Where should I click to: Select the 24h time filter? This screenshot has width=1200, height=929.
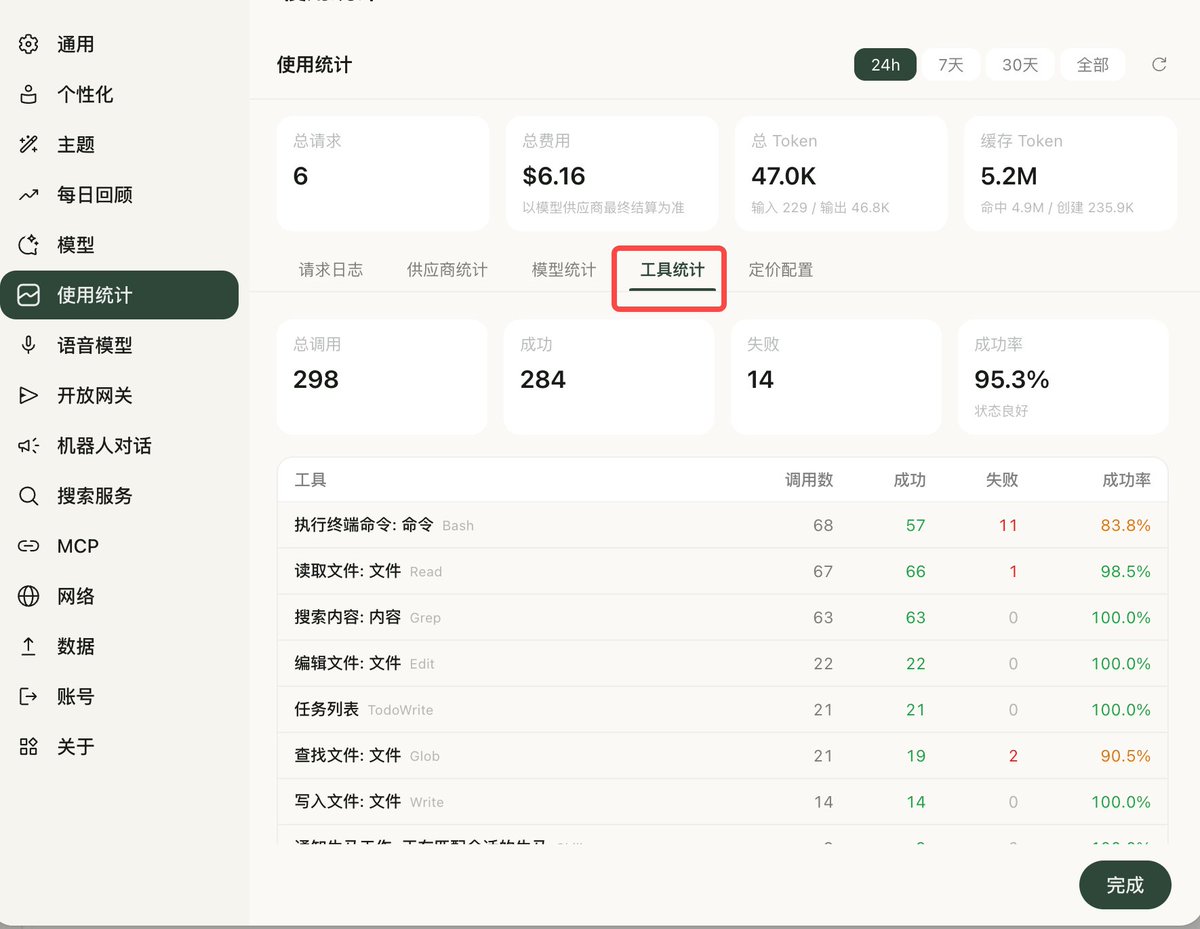[884, 63]
